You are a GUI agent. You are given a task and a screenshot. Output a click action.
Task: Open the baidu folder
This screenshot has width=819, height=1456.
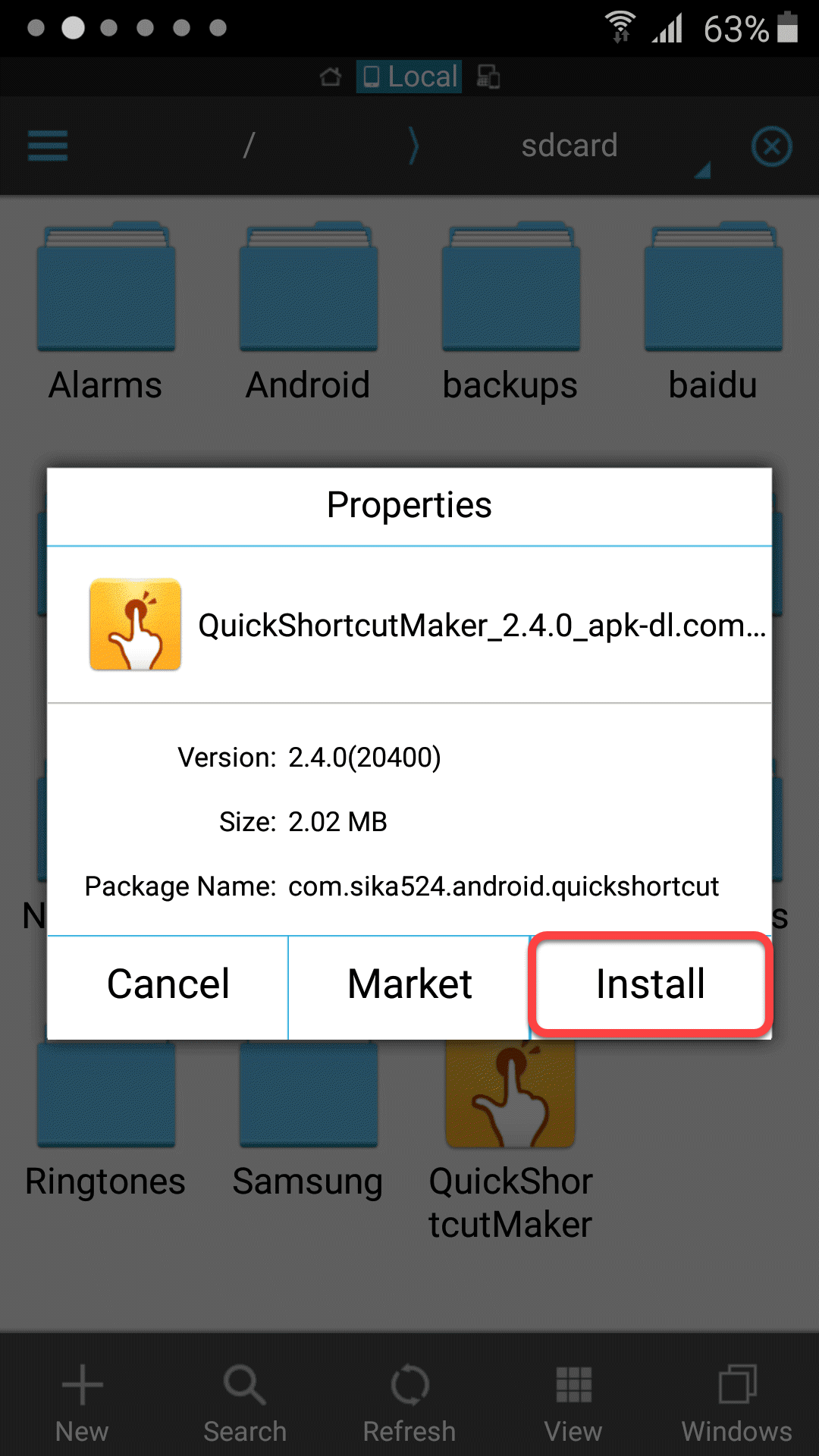pyautogui.click(x=713, y=311)
